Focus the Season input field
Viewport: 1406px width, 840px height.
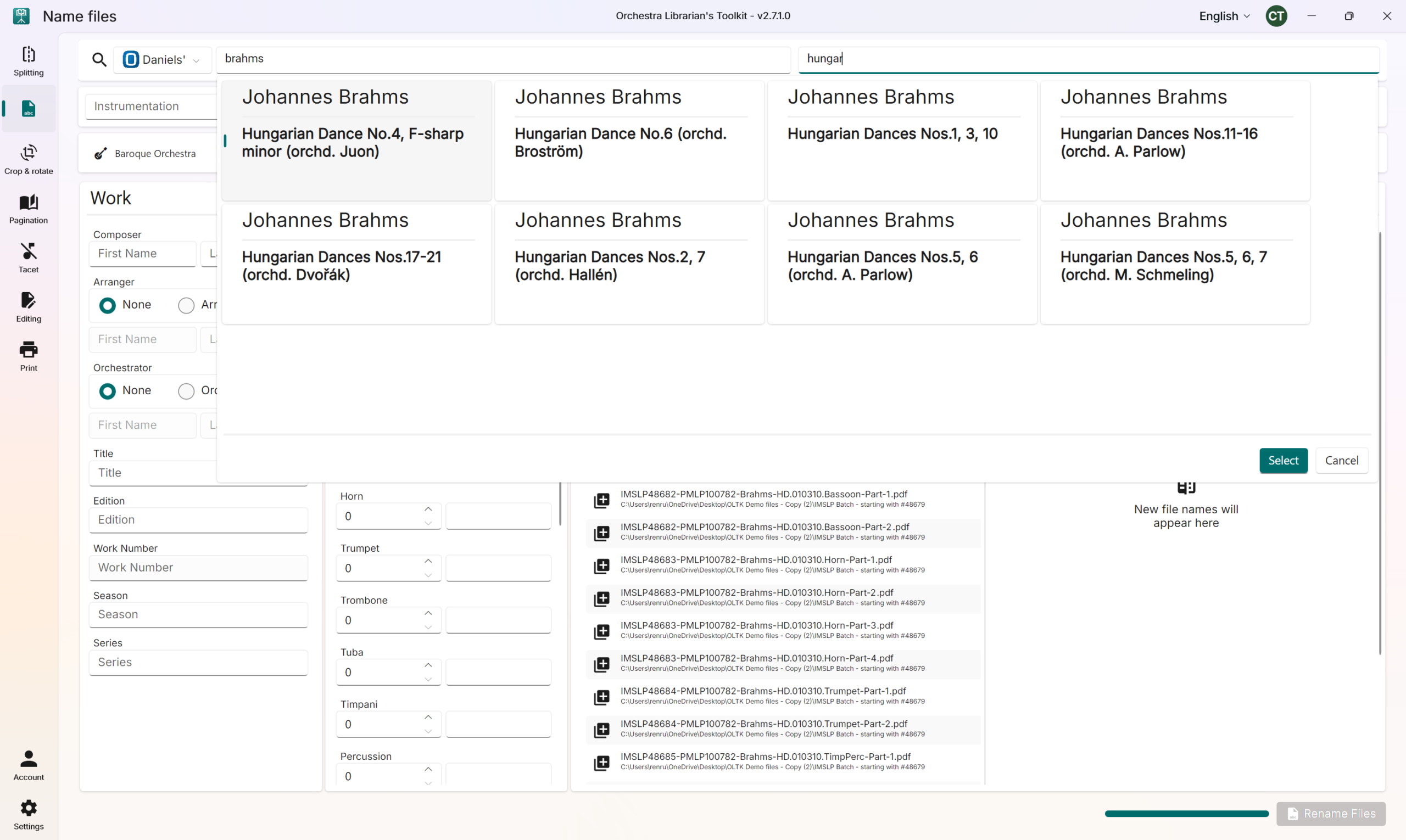(x=198, y=615)
